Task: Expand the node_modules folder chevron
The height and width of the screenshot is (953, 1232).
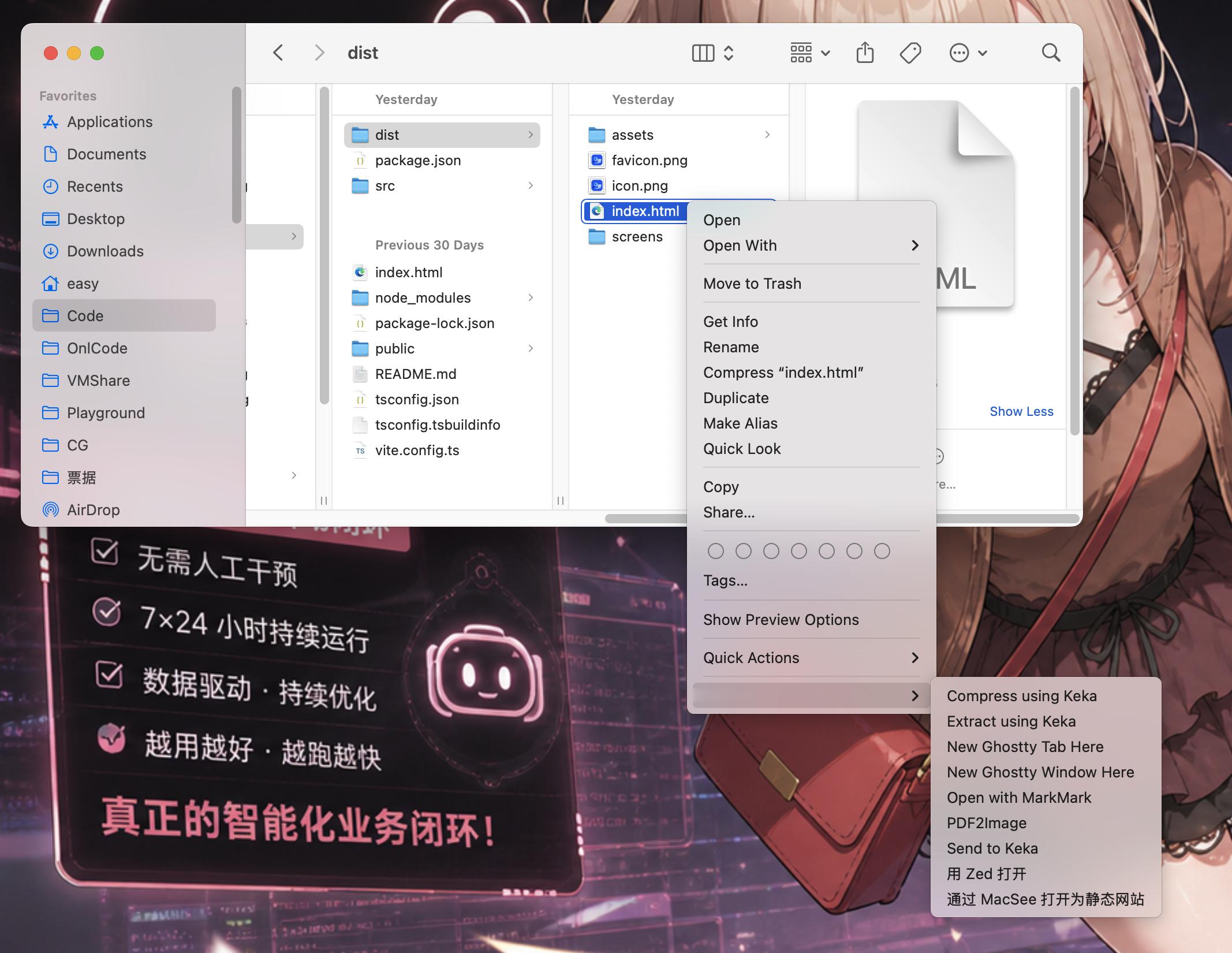Action: click(x=531, y=297)
